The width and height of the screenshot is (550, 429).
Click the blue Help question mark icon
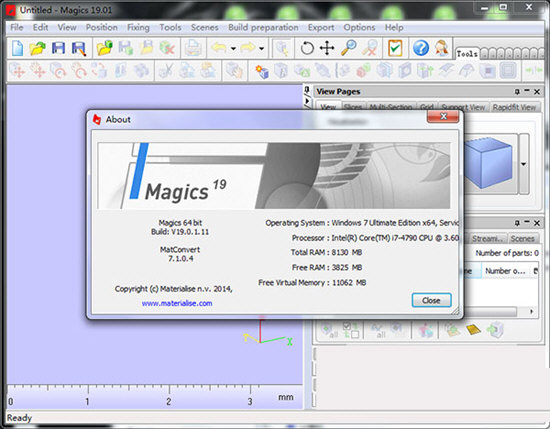click(421, 48)
